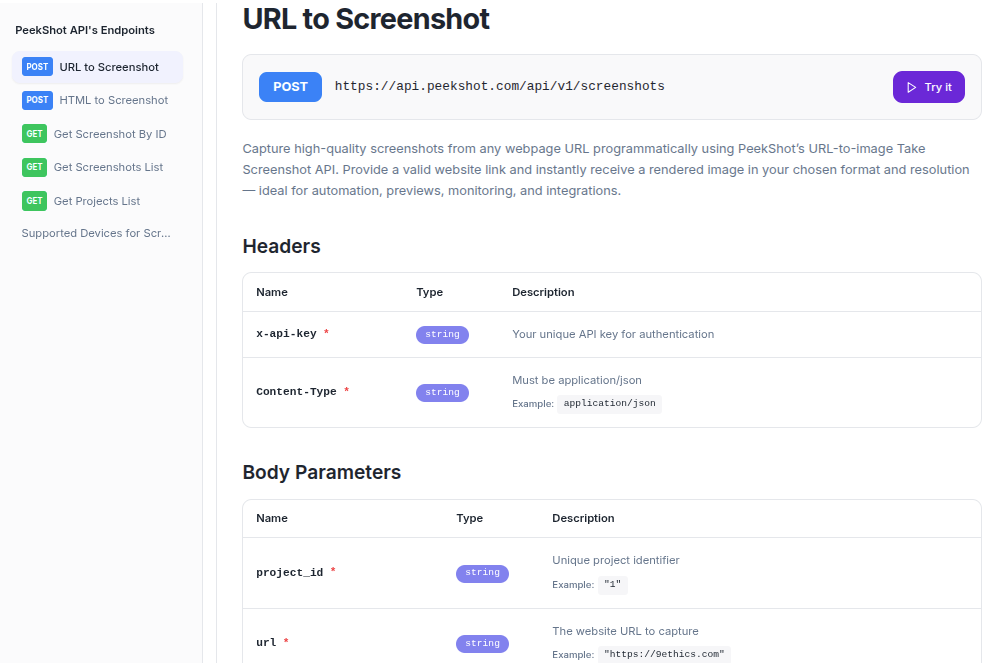This screenshot has height=663, width=1006.
Task: Click the "https://9ethics.com" example value
Action: (664, 655)
